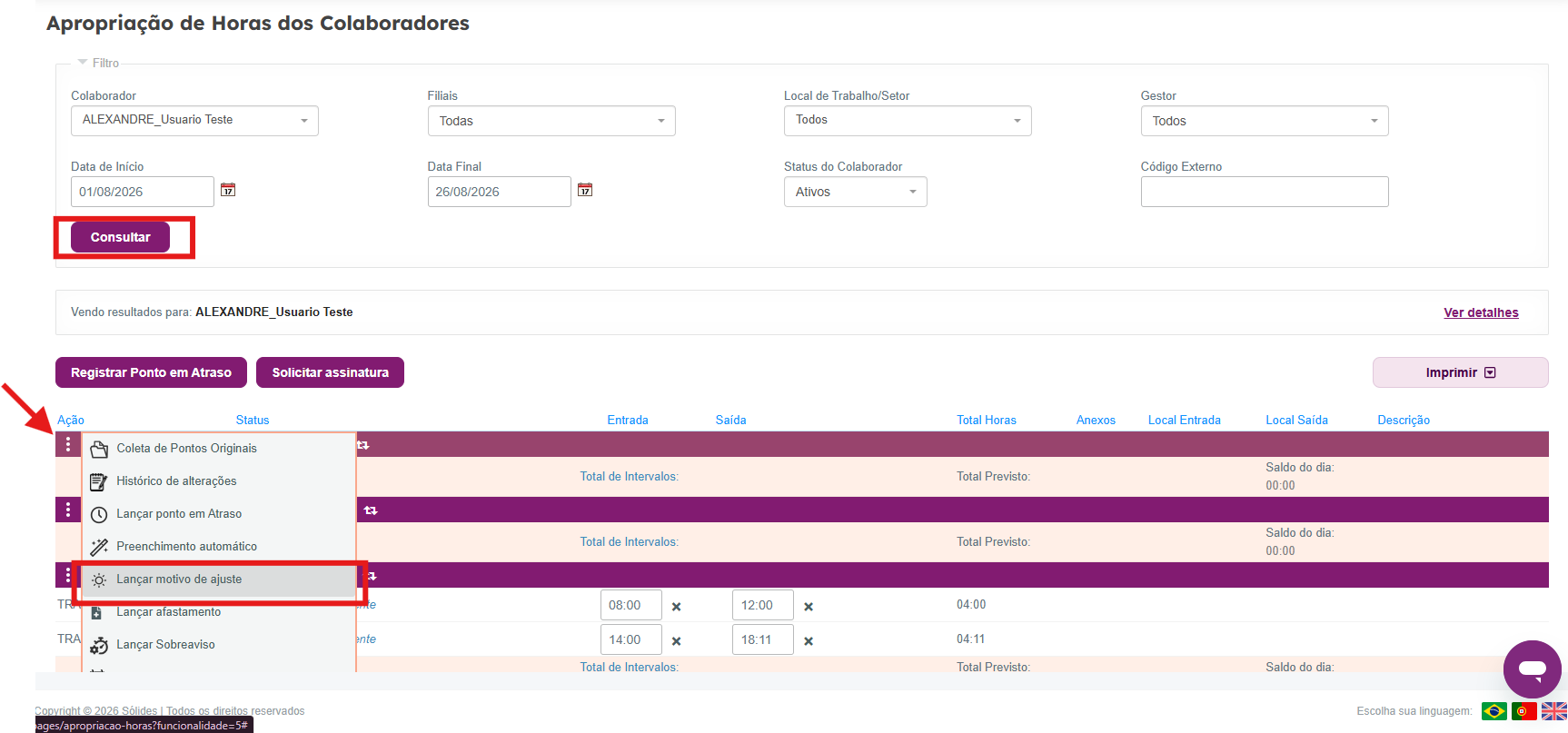Screen dimensions: 1568x733
Task: Open the Imprimir dropdown button
Action: 1460,372
